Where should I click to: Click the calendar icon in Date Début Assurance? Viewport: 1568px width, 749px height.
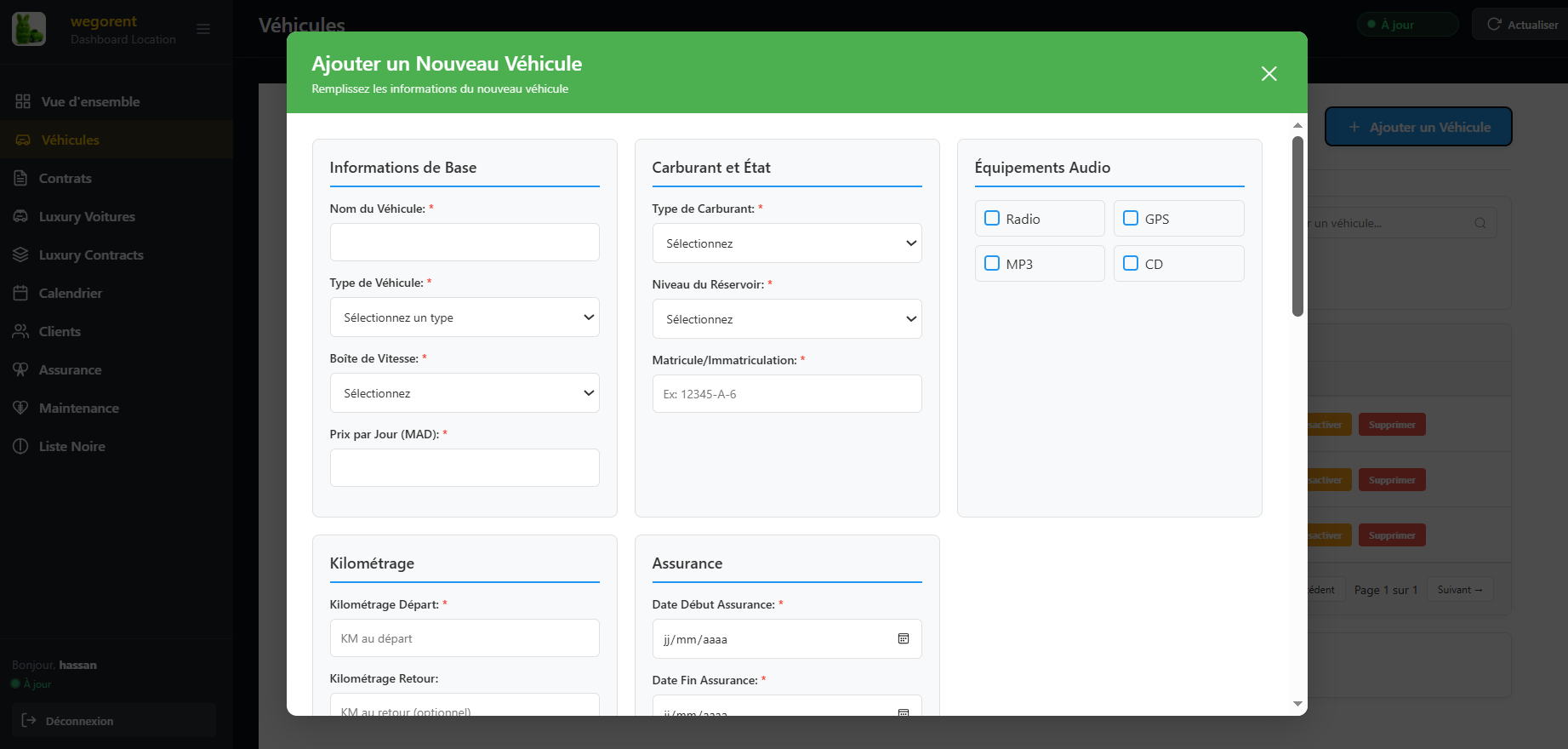click(x=904, y=638)
